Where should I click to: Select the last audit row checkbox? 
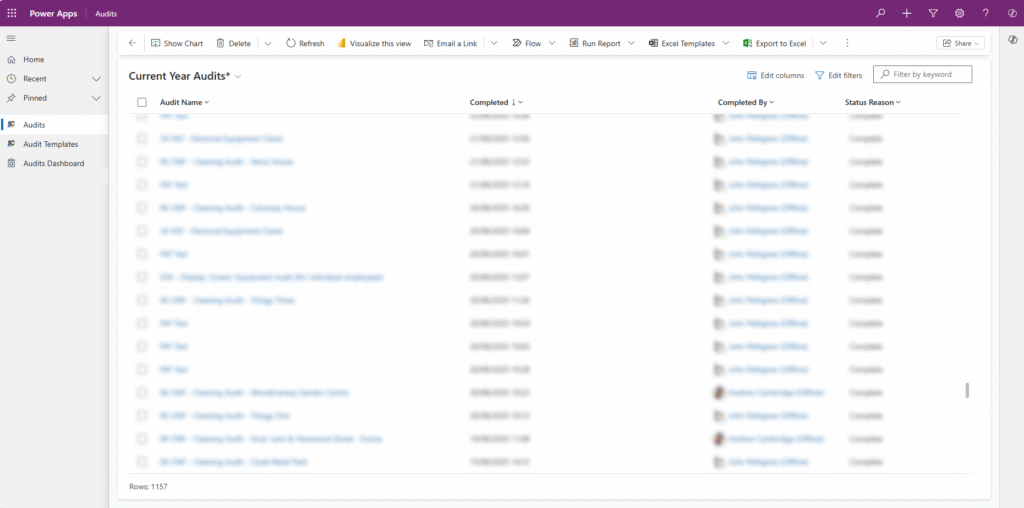click(142, 462)
